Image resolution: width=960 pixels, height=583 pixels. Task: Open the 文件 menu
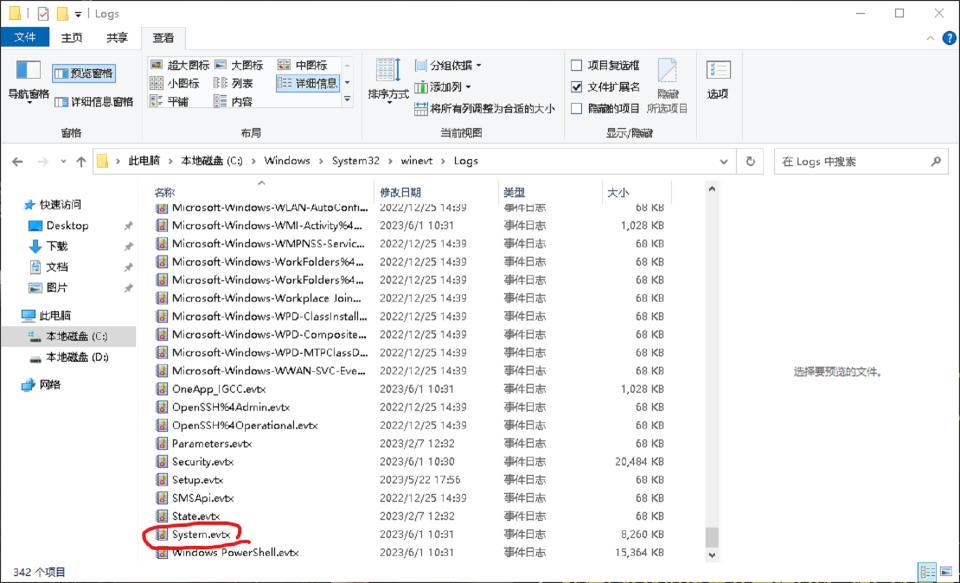click(x=26, y=36)
